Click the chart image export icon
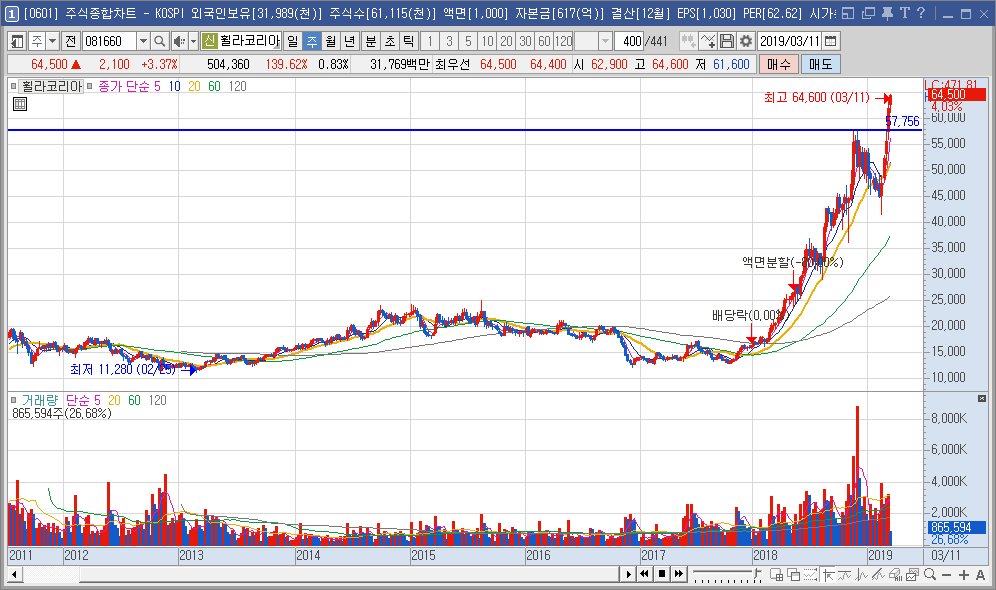Image resolution: width=996 pixels, height=590 pixels. click(x=912, y=574)
